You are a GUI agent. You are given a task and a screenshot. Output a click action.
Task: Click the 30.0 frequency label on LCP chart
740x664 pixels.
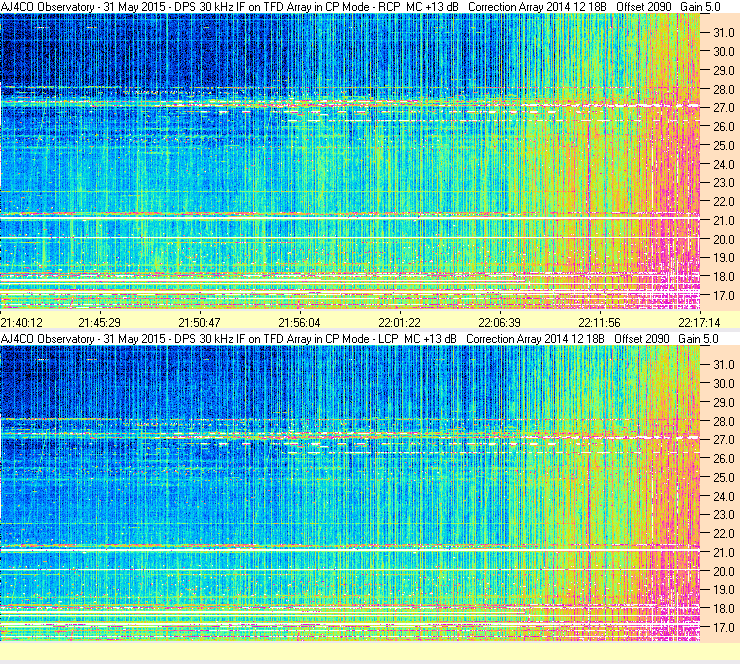coord(723,384)
